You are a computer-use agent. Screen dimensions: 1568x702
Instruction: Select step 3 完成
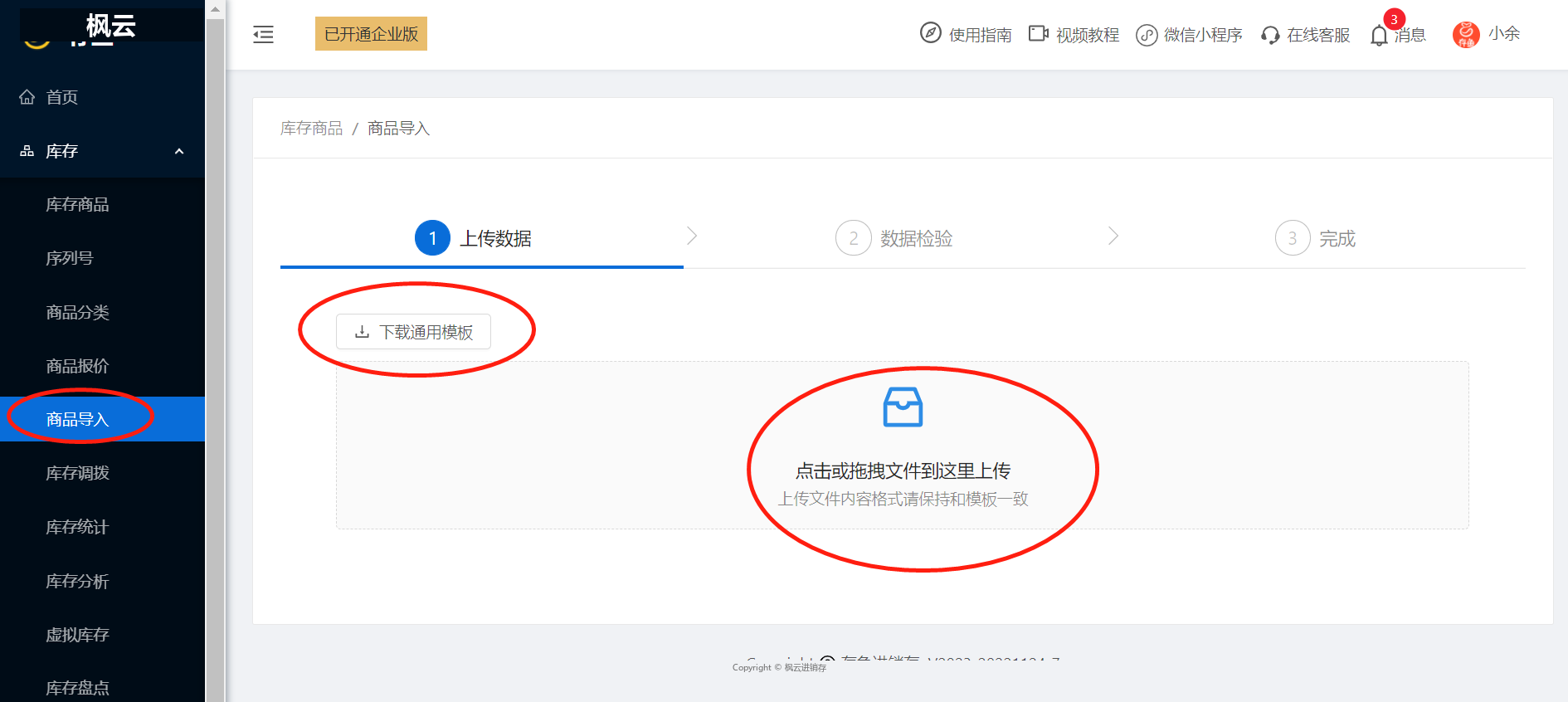point(1316,238)
